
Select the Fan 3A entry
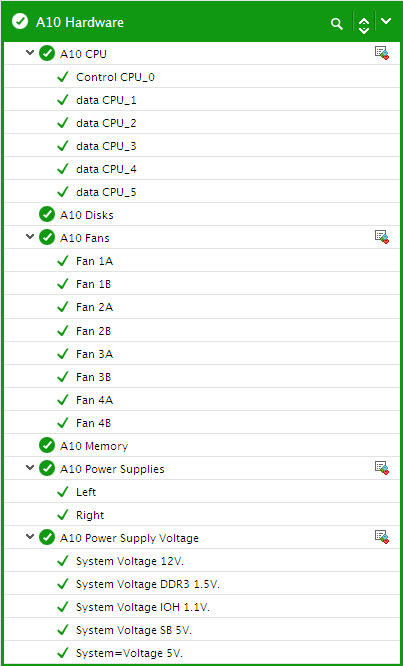[x=202, y=353]
